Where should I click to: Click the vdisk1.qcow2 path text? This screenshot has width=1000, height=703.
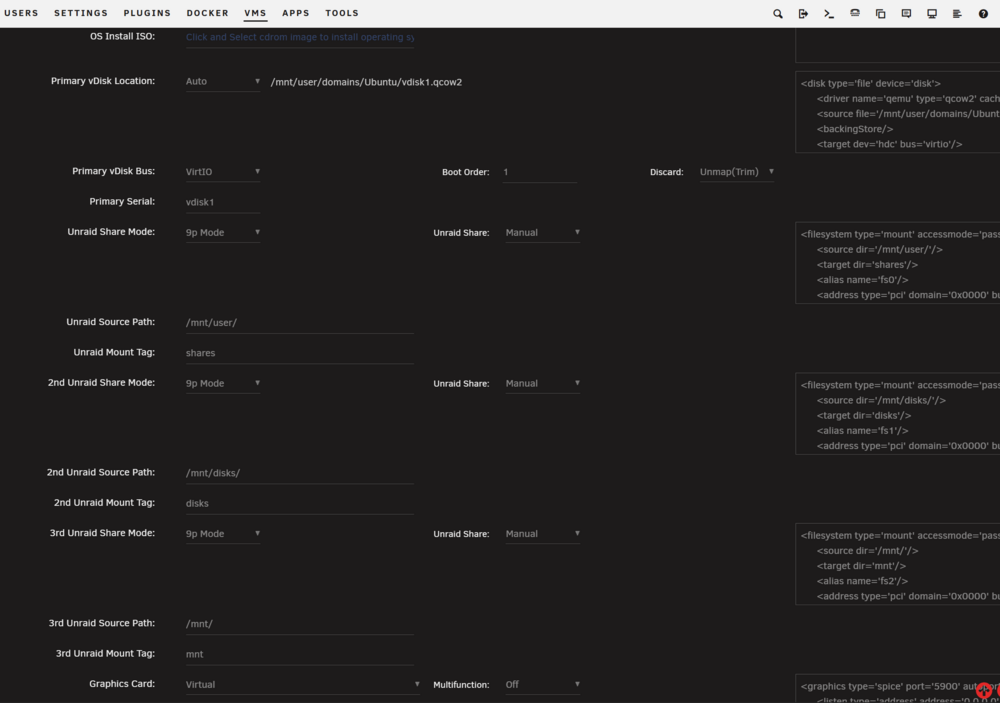(x=366, y=82)
